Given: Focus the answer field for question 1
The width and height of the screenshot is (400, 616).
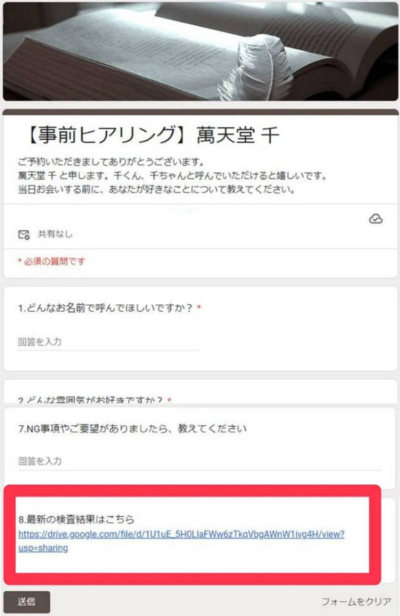Looking at the screenshot, I should click(x=109, y=342).
